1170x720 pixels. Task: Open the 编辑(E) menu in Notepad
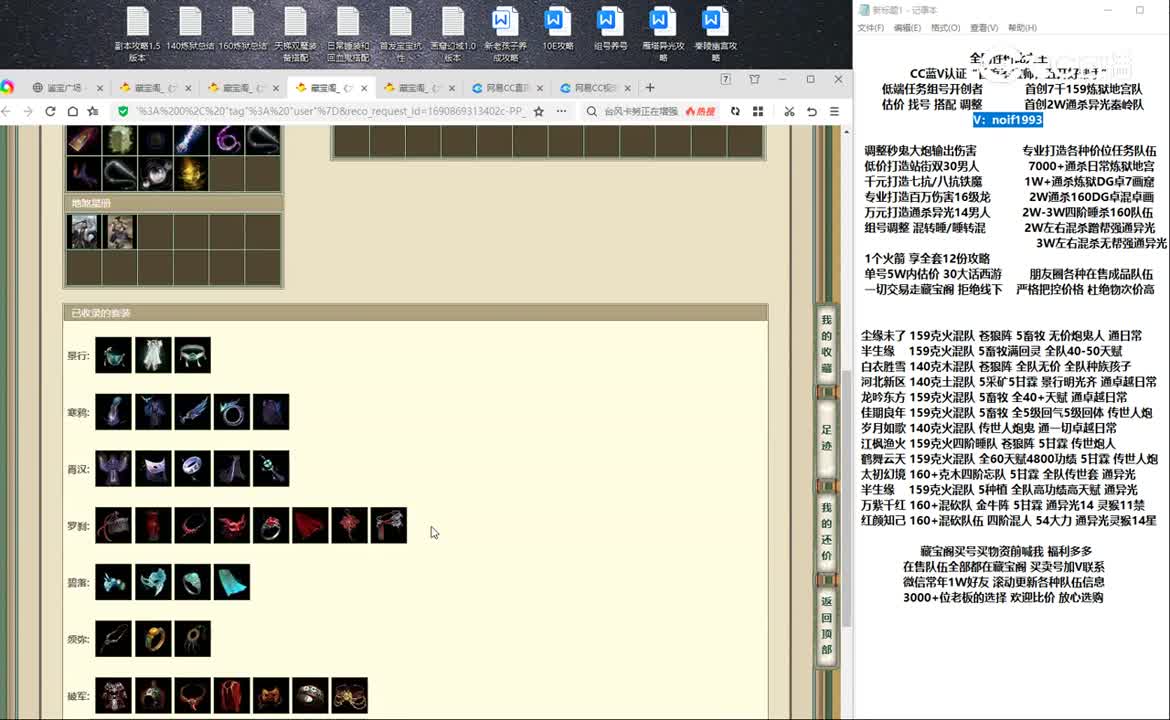pos(907,28)
